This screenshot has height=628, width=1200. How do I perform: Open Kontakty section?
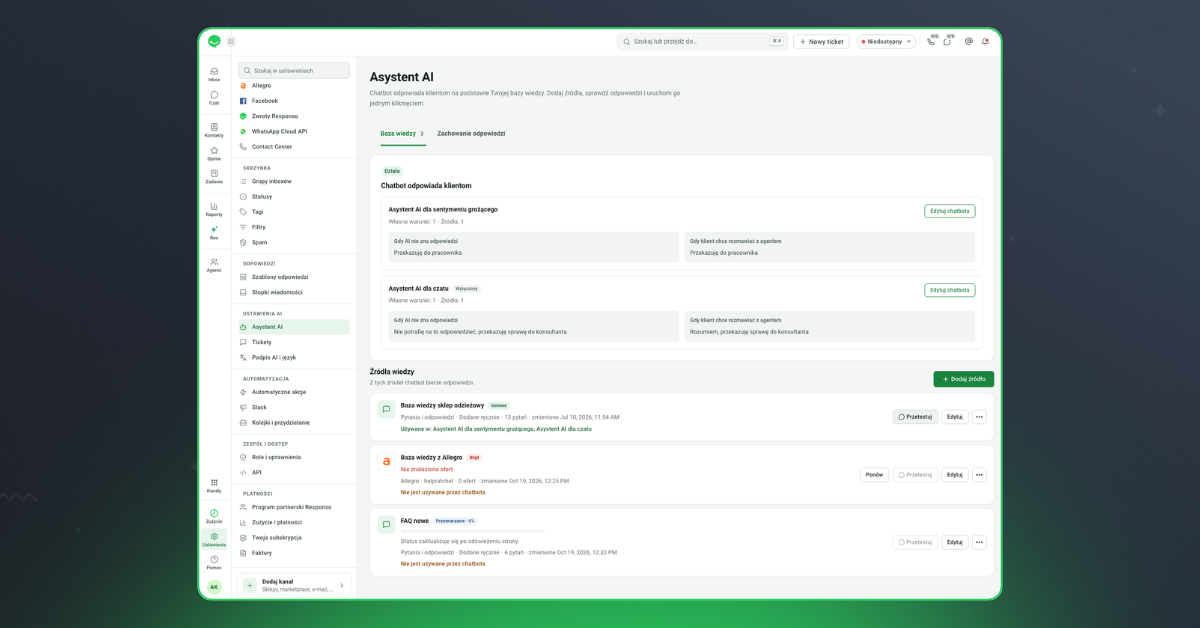[x=214, y=130]
